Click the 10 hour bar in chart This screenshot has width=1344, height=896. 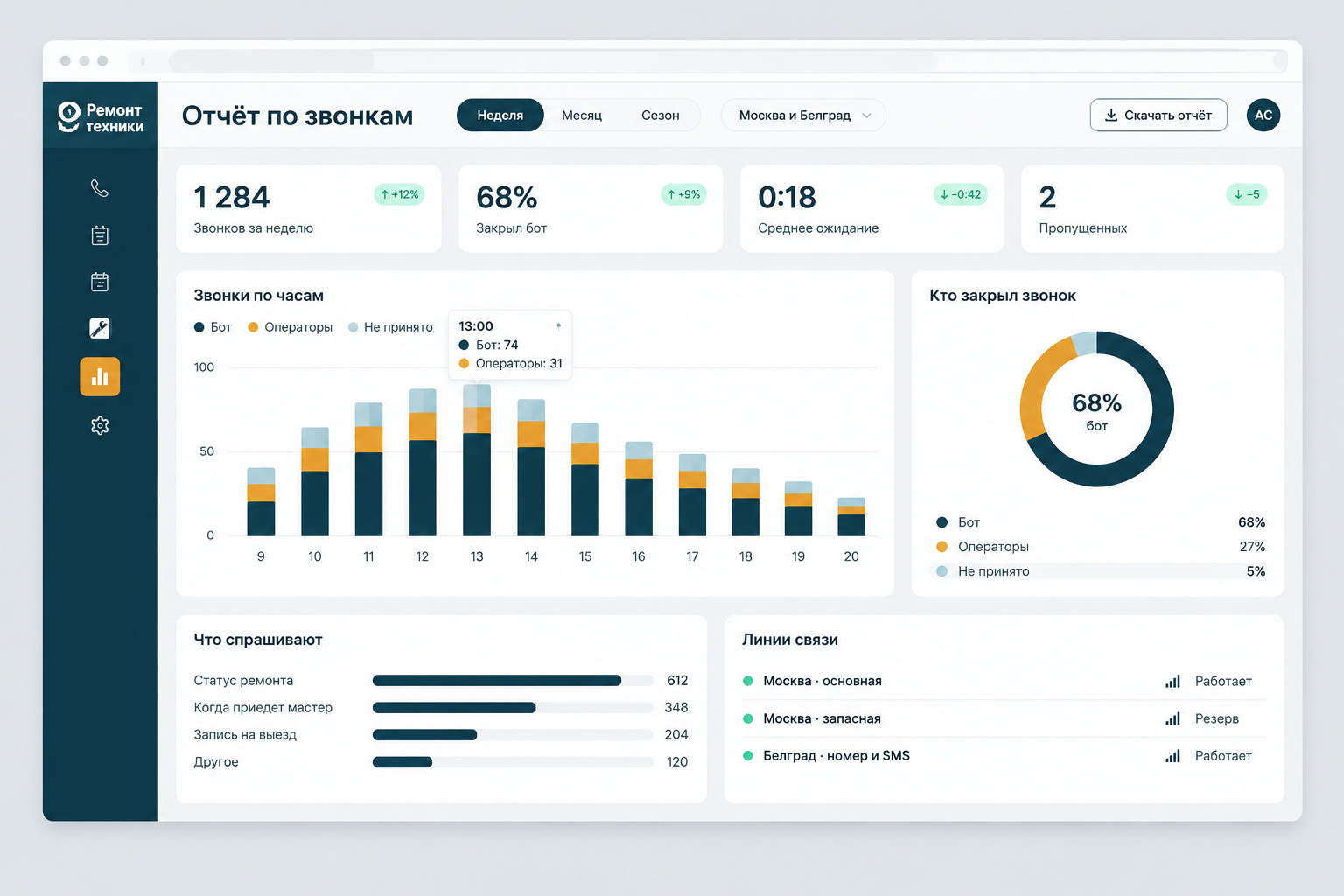(315, 482)
